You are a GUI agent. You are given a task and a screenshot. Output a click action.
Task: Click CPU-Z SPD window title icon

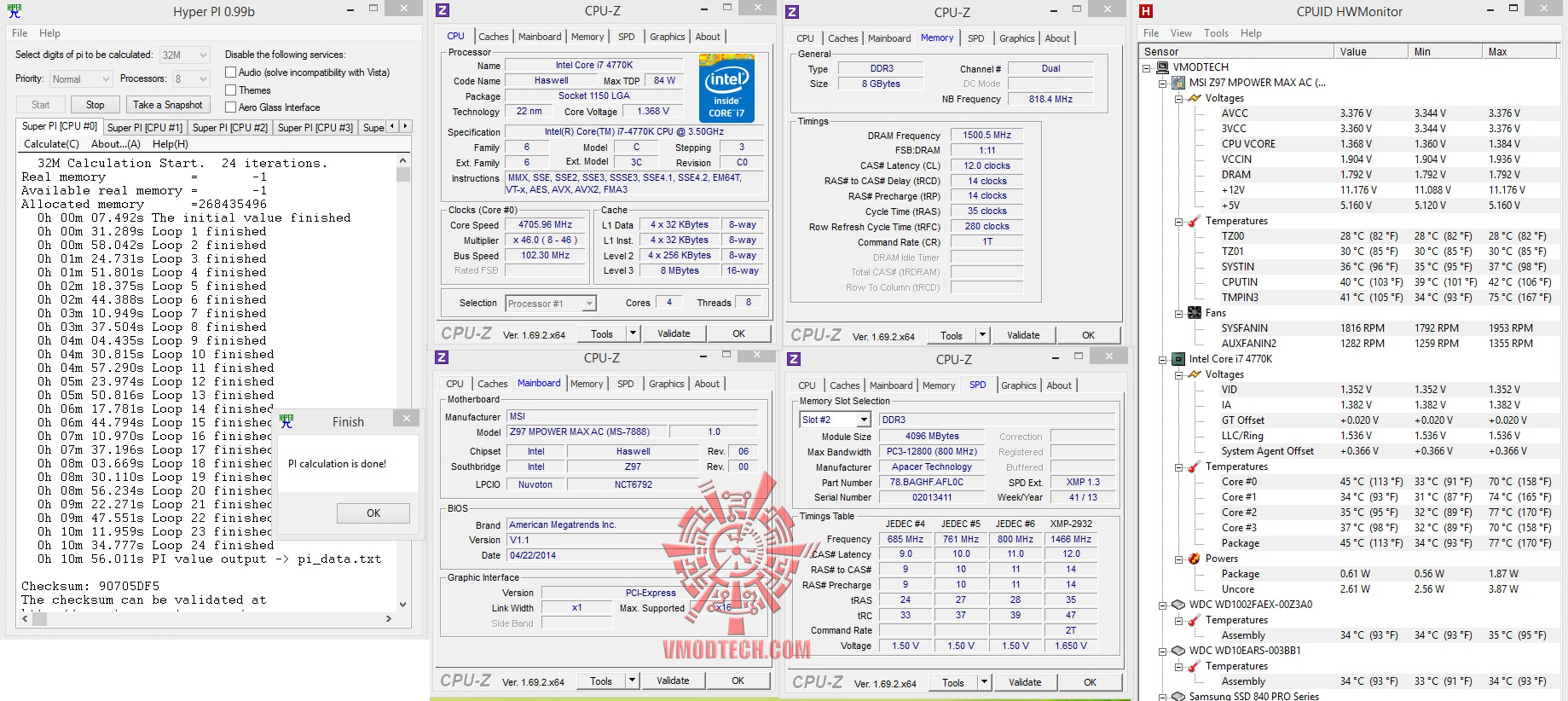point(794,359)
